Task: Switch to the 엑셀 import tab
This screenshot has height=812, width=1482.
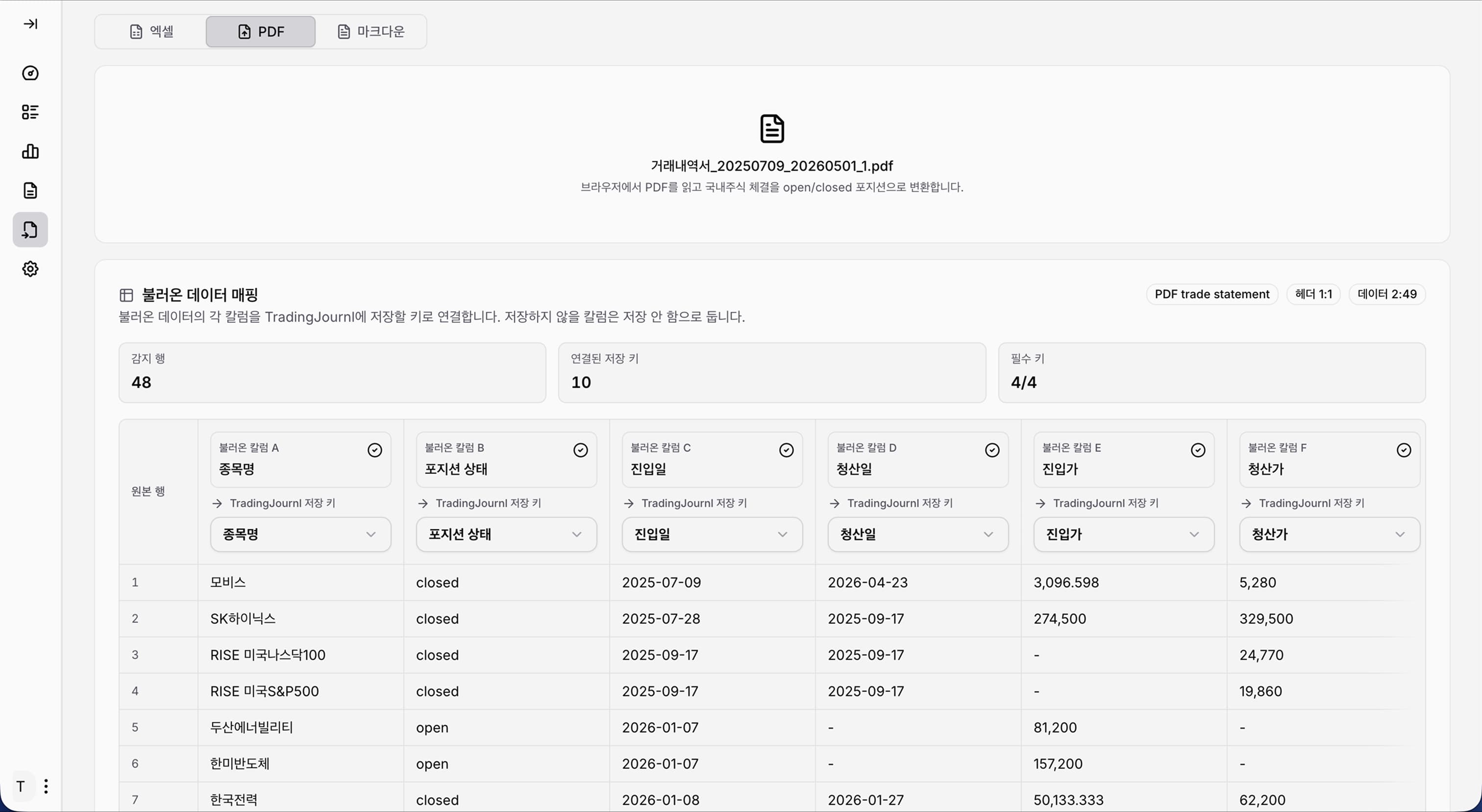Action: 151,32
